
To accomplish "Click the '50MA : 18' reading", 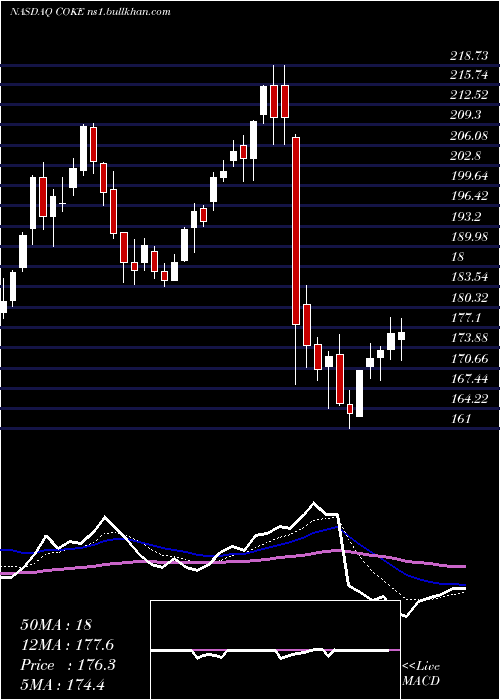I will (x=56, y=625).
